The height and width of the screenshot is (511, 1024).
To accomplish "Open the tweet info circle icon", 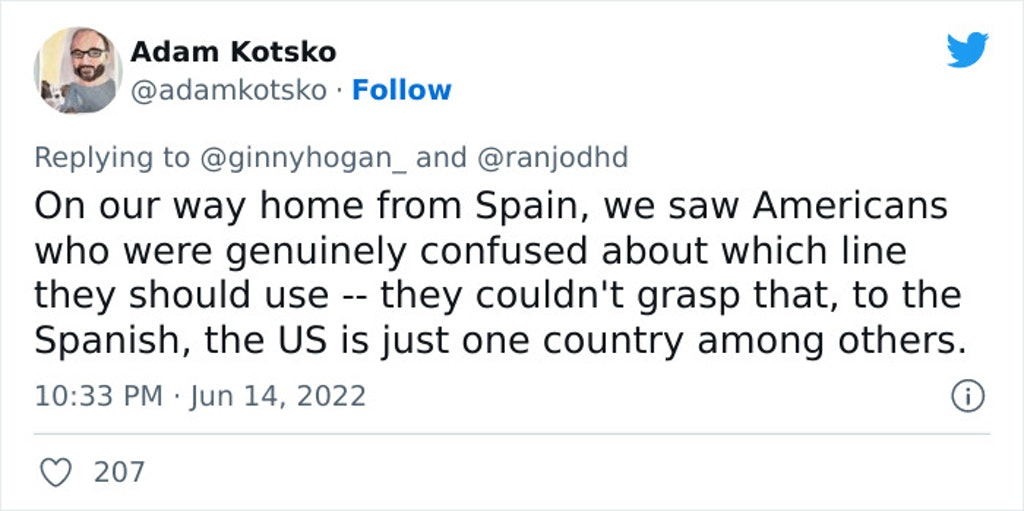I will [x=968, y=397].
